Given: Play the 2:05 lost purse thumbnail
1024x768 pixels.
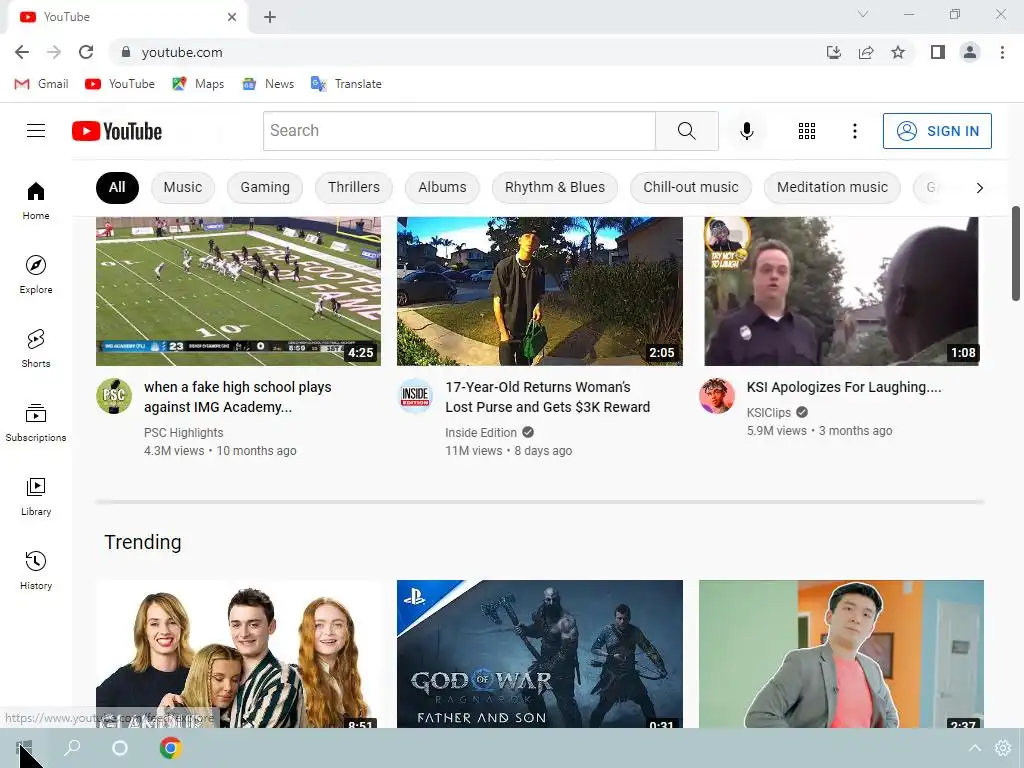Looking at the screenshot, I should (x=539, y=291).
